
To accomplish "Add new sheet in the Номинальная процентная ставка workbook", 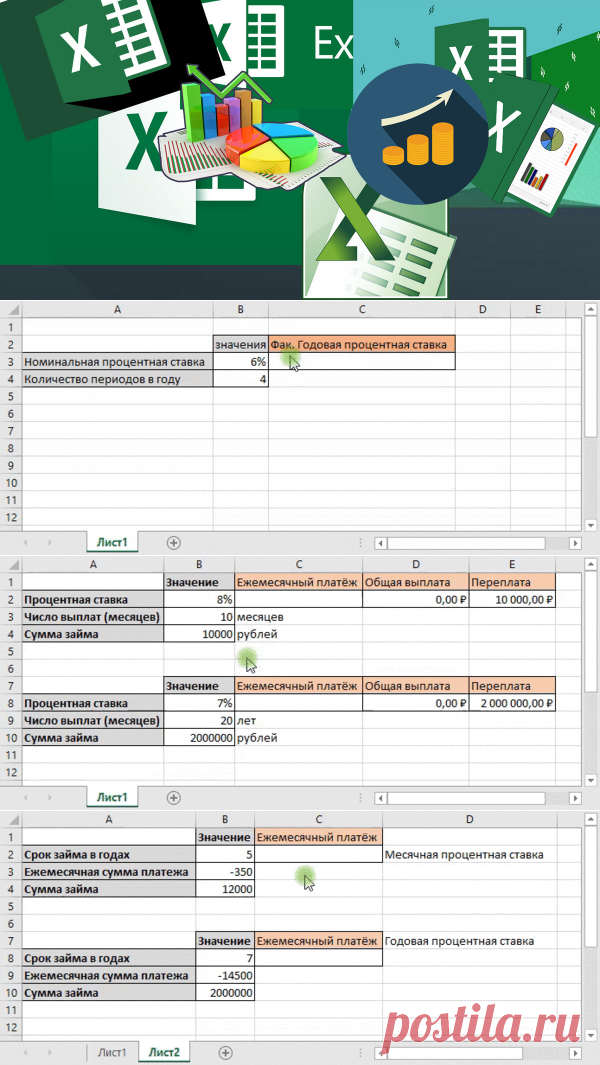I will pyautogui.click(x=174, y=542).
